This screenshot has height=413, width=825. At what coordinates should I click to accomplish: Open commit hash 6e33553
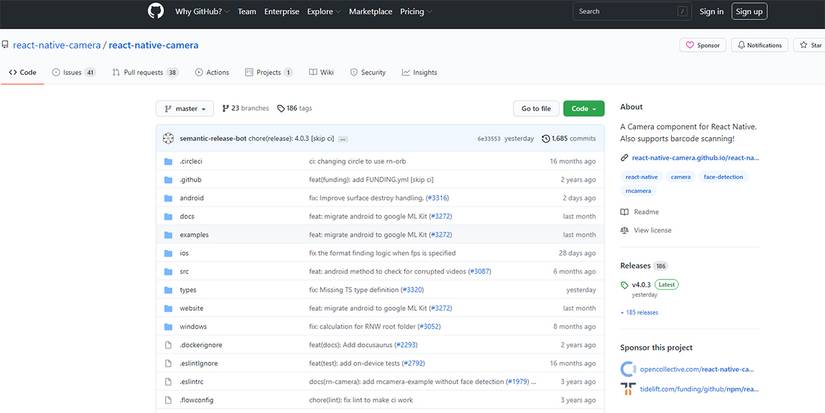(x=489, y=139)
